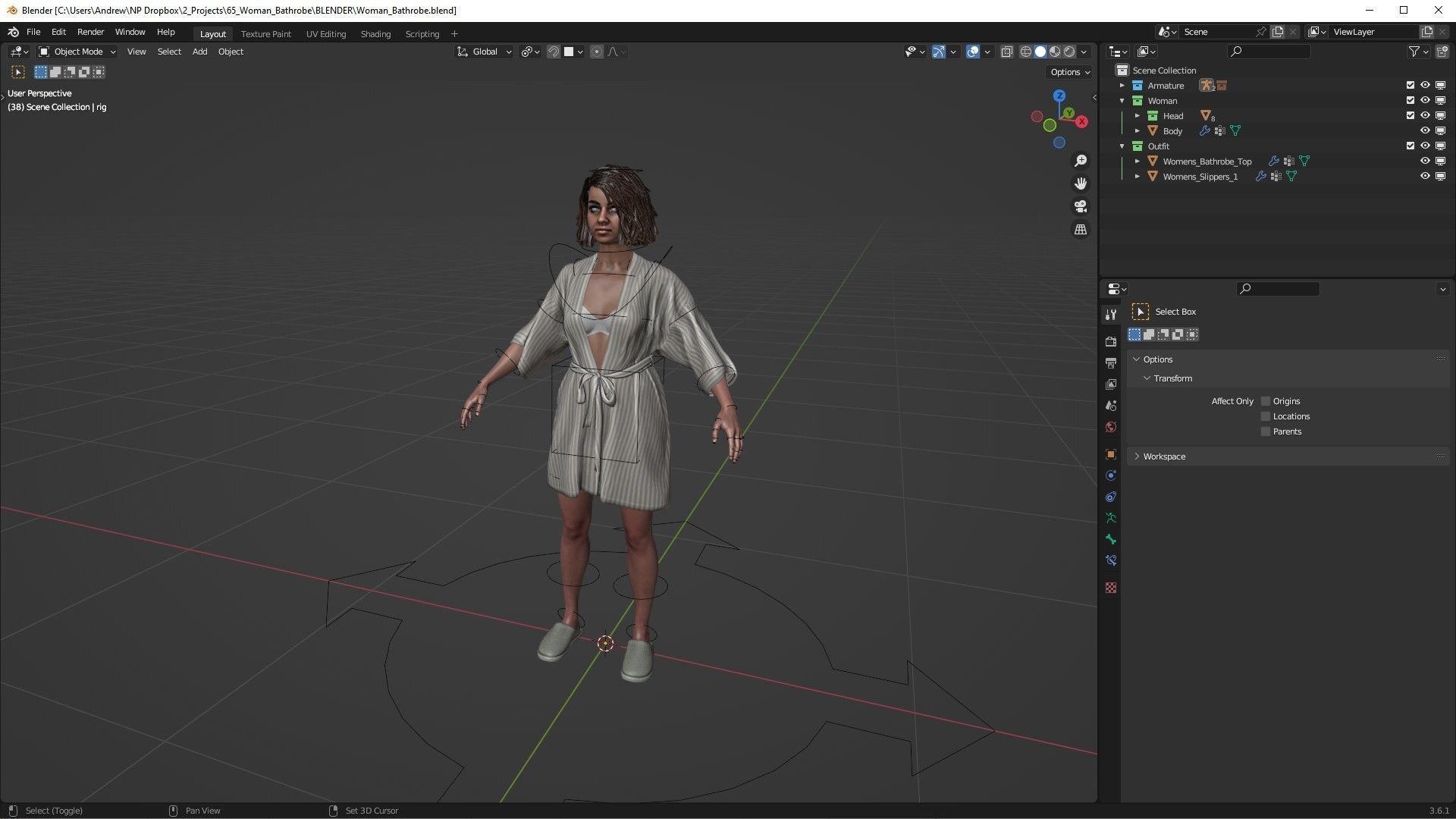Viewport: 1456px width, 819px height.
Task: Open the View Layer properties tab
Action: pos(1110,384)
